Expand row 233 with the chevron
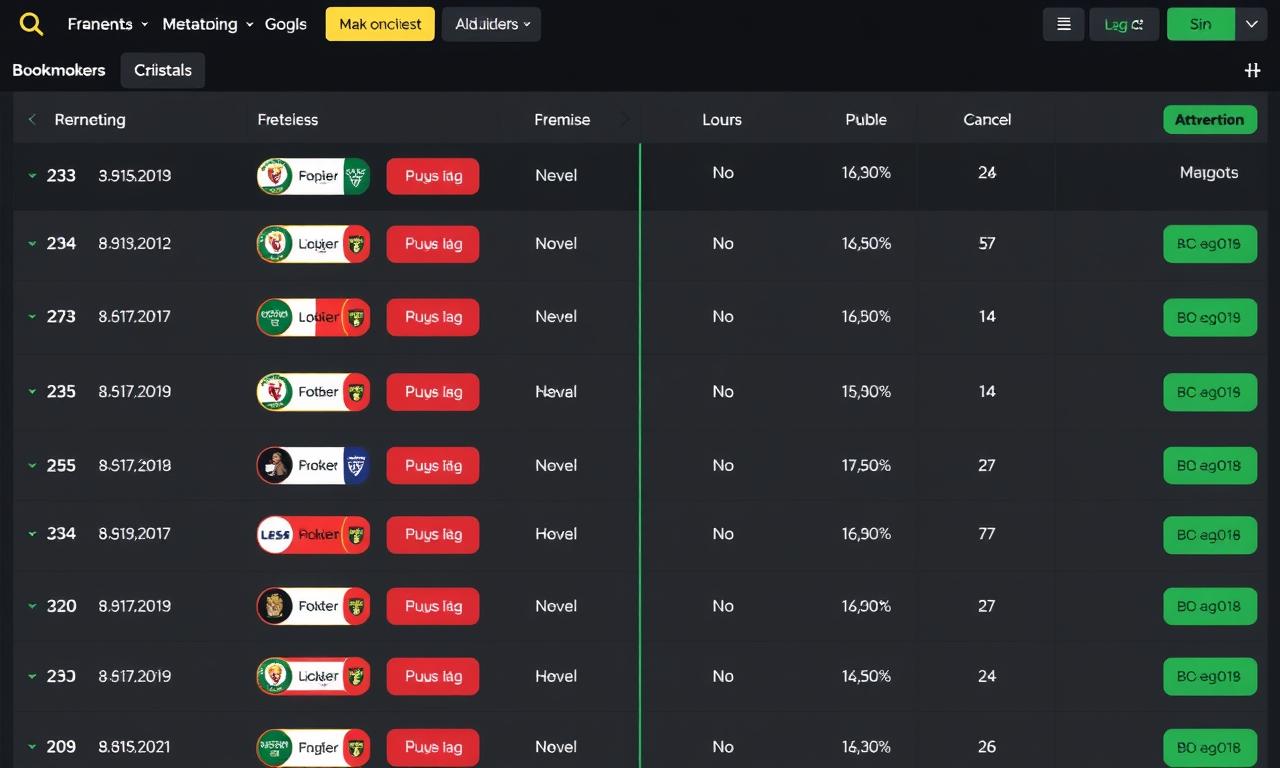 pyautogui.click(x=32, y=176)
